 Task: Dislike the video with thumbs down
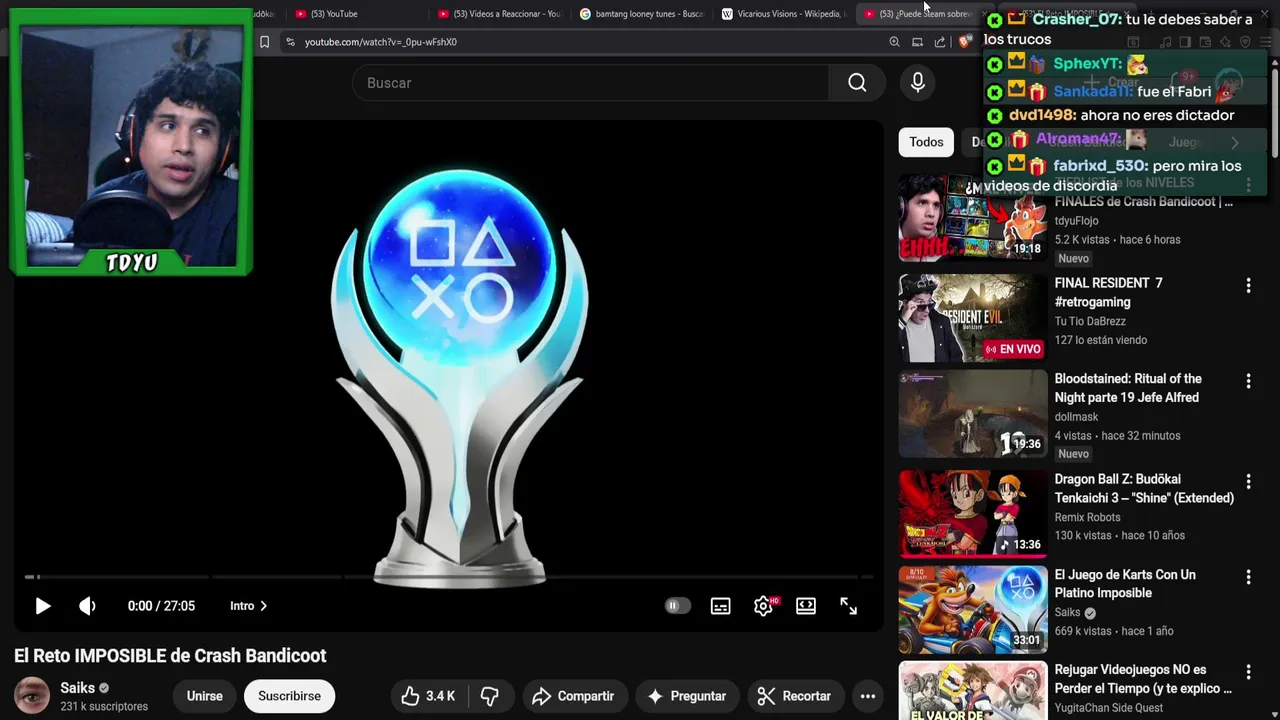(x=489, y=696)
